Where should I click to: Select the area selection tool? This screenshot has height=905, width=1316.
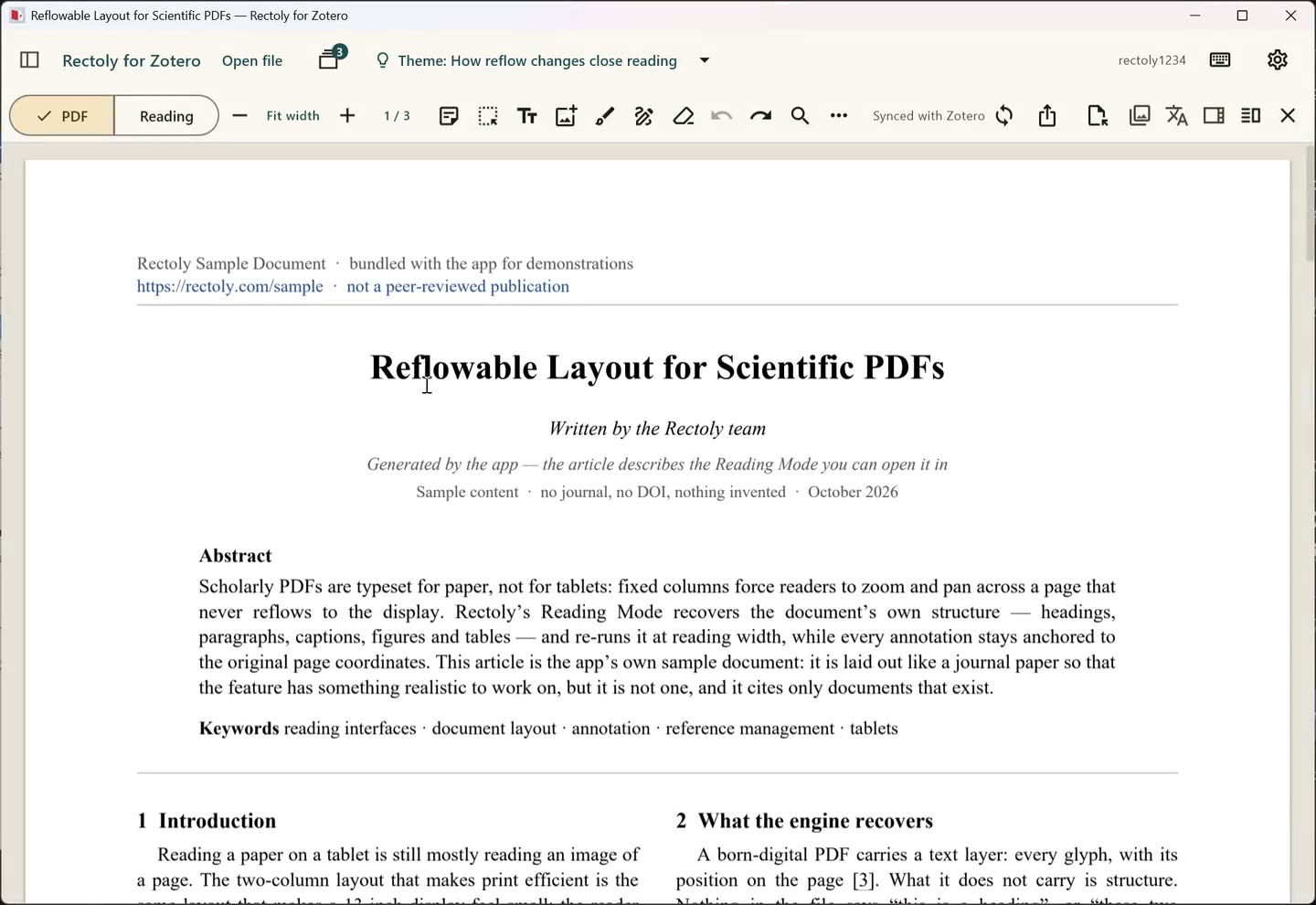coord(488,116)
